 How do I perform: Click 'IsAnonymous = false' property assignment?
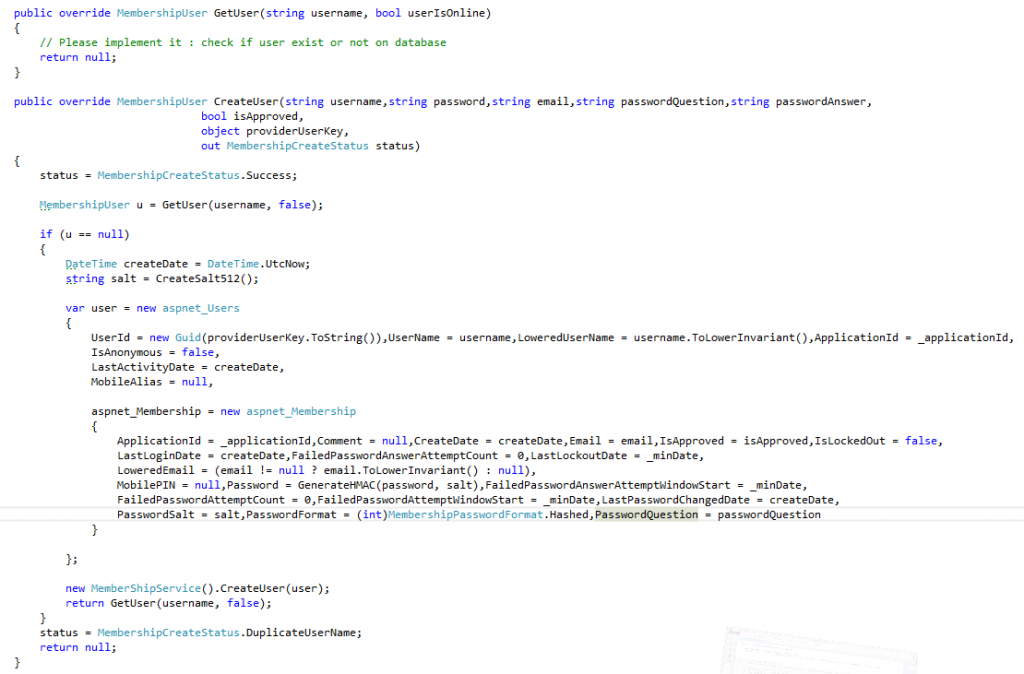[153, 353]
